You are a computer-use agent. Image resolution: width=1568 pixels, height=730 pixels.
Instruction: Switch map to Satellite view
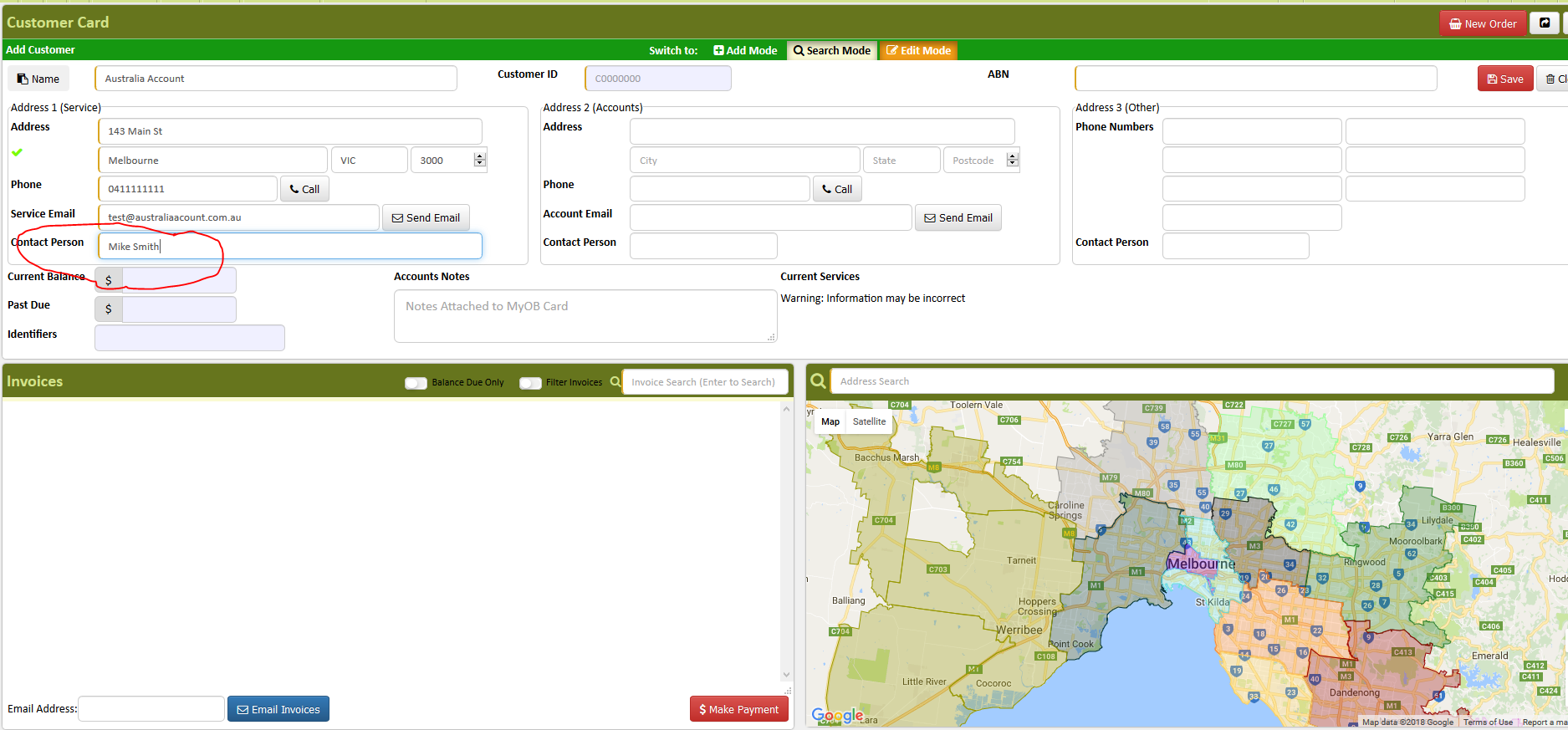[x=869, y=421]
